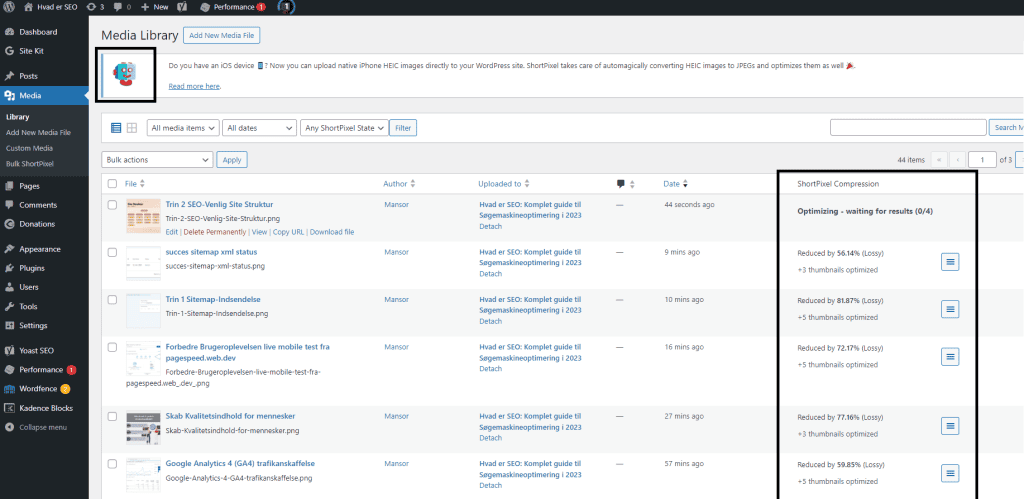This screenshot has height=499, width=1024.
Task: Open the WordPress logo menu
Action: tap(9, 7)
